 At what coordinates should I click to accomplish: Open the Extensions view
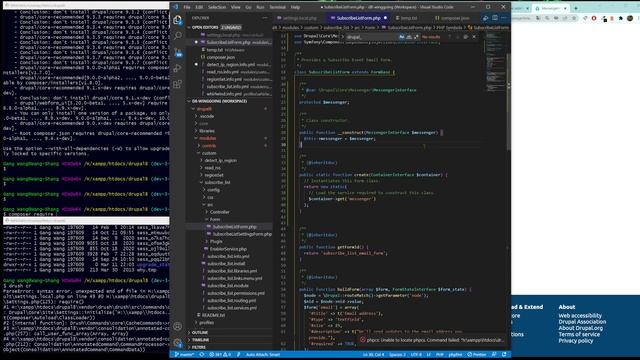pyautogui.click(x=178, y=84)
